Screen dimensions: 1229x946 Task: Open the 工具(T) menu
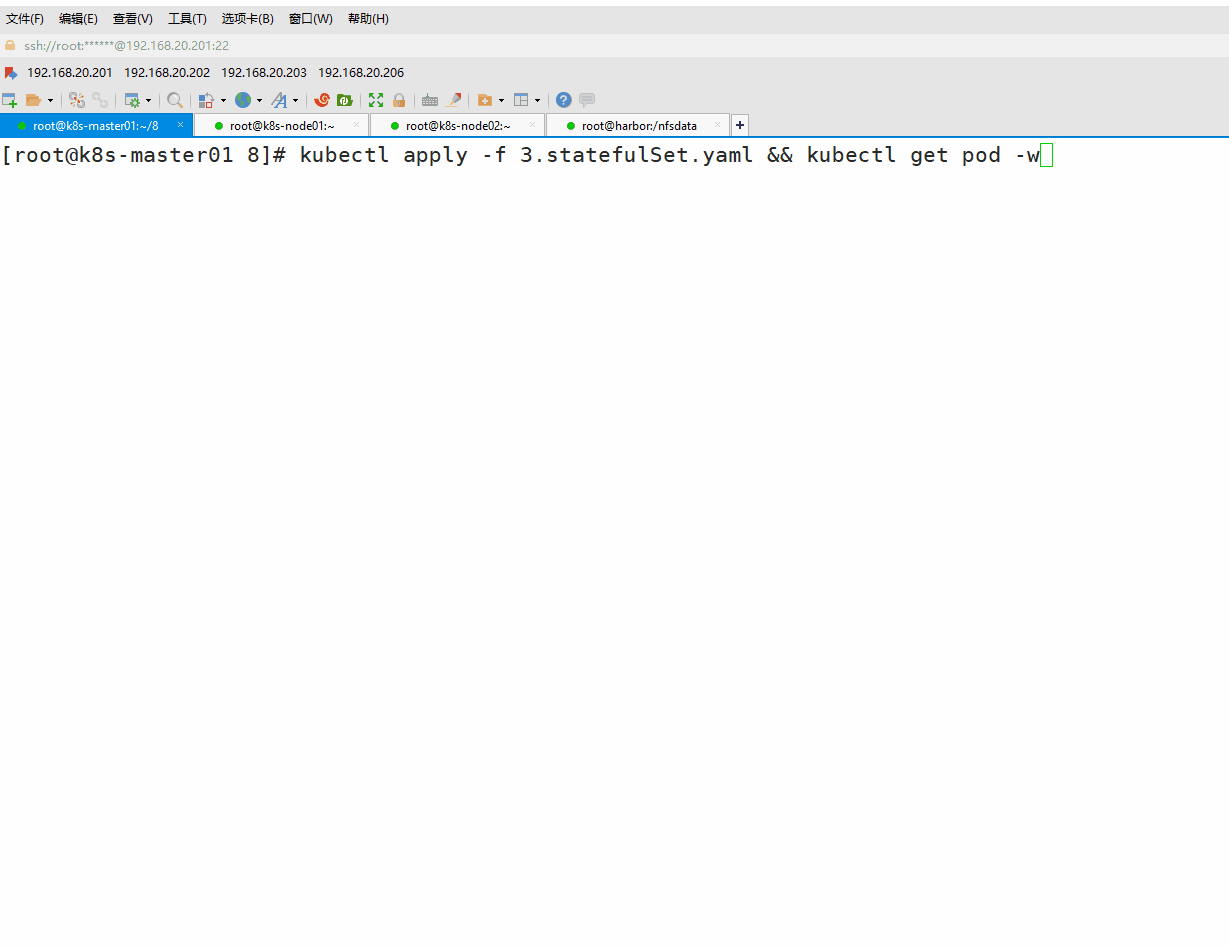point(187,19)
